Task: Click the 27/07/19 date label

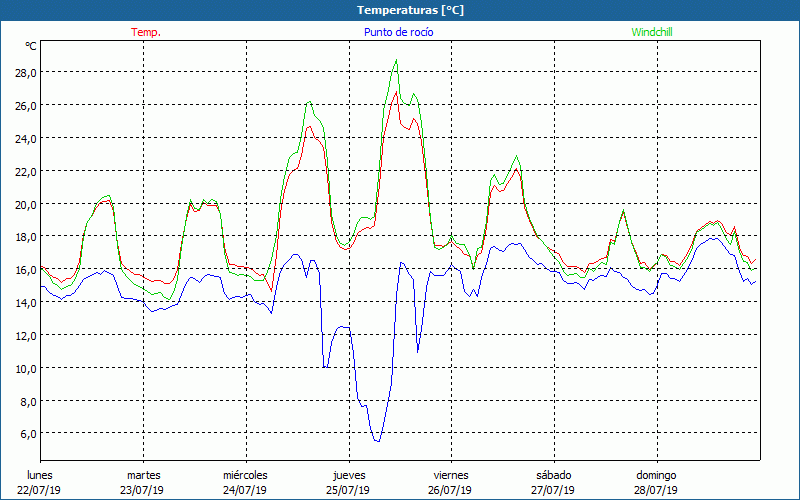Action: (553, 490)
